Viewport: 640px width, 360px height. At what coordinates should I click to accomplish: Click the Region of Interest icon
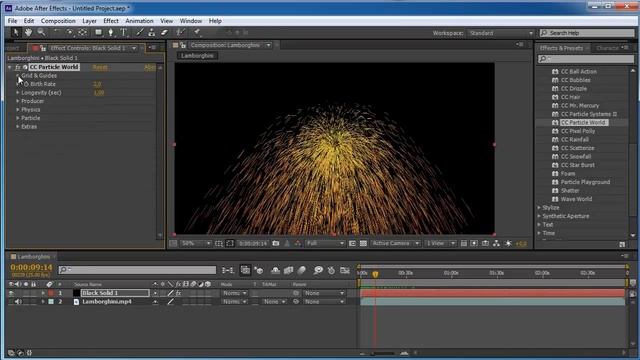(352, 243)
